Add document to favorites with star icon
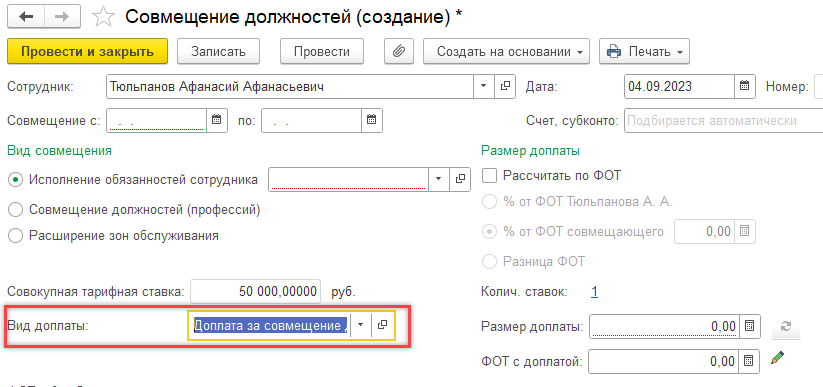This screenshot has height=387, width=823. [103, 17]
